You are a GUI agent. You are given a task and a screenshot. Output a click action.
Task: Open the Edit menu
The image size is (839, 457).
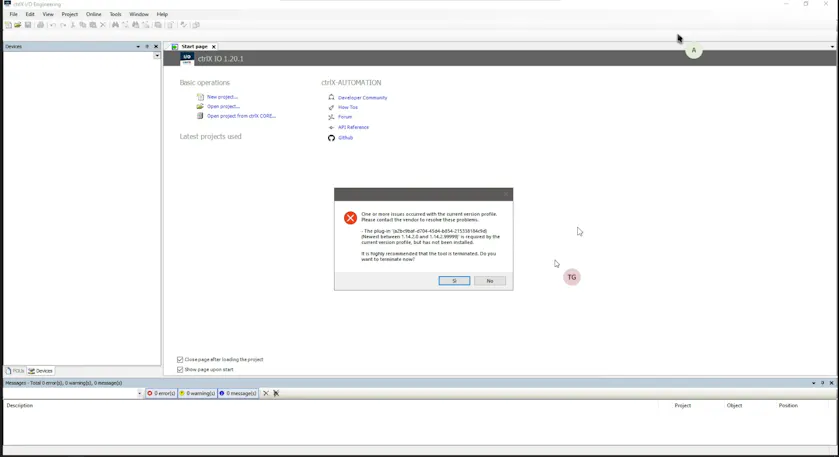[x=30, y=14]
